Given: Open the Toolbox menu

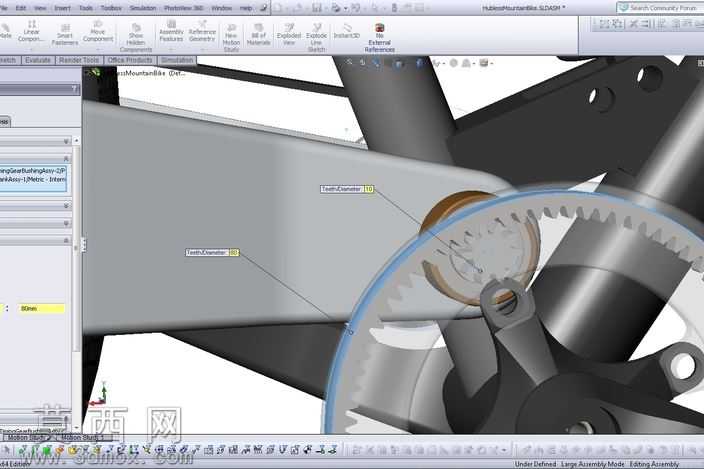Looking at the screenshot, I should [110, 8].
